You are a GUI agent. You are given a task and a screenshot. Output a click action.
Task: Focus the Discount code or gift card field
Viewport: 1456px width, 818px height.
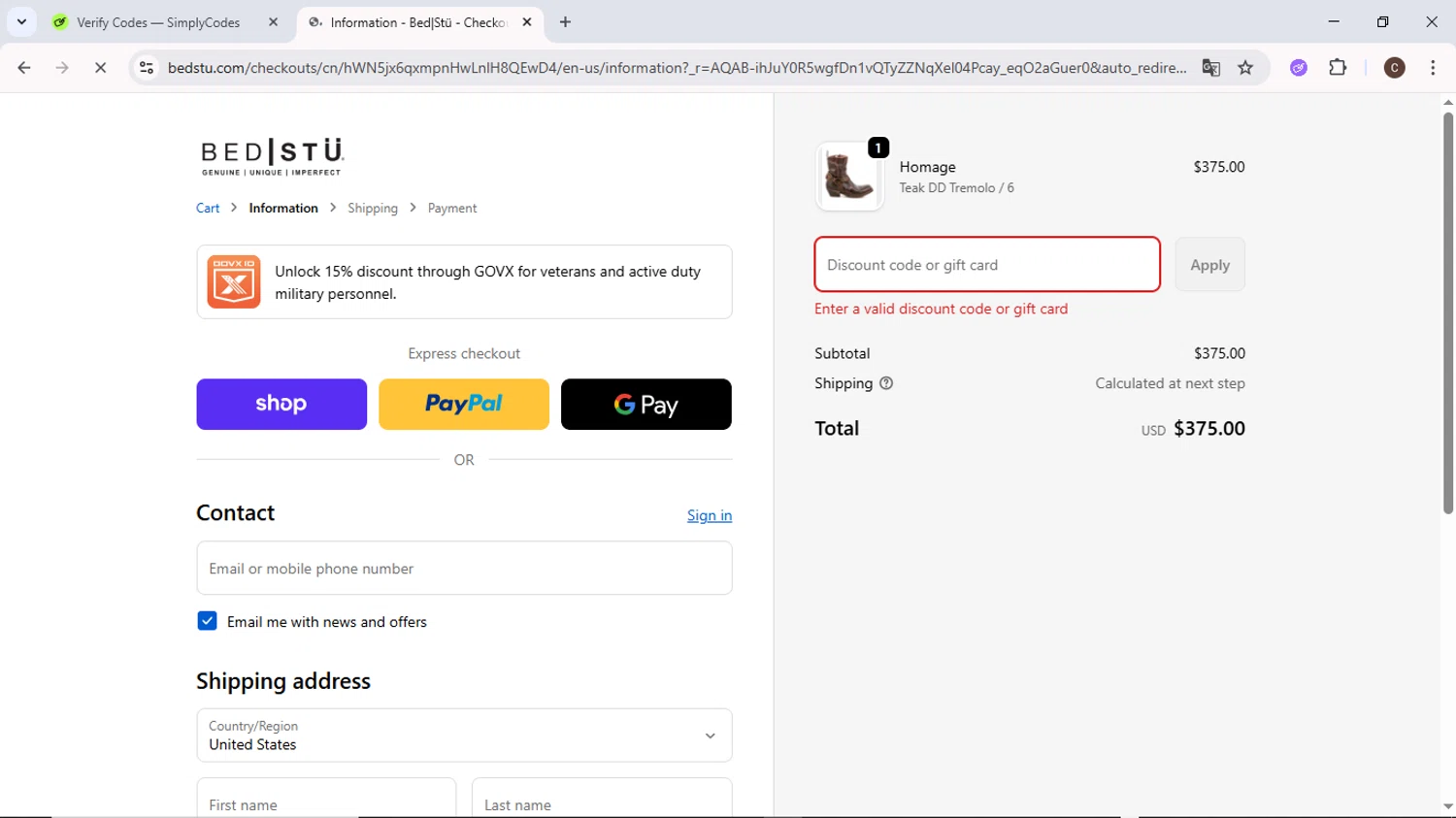click(987, 264)
